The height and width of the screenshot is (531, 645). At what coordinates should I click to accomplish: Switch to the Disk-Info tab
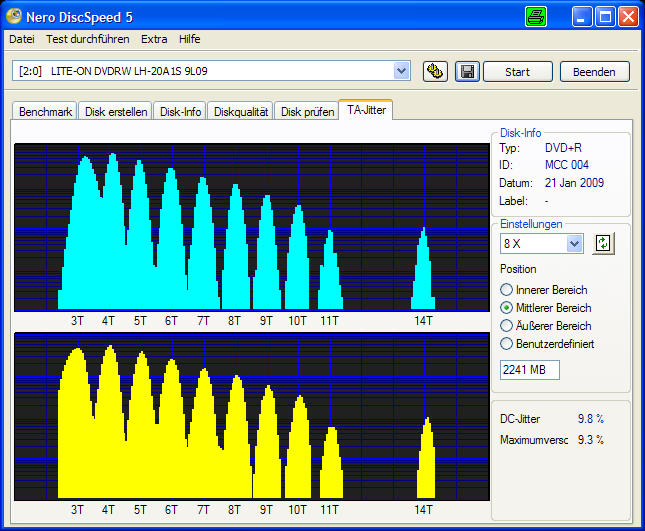180,111
